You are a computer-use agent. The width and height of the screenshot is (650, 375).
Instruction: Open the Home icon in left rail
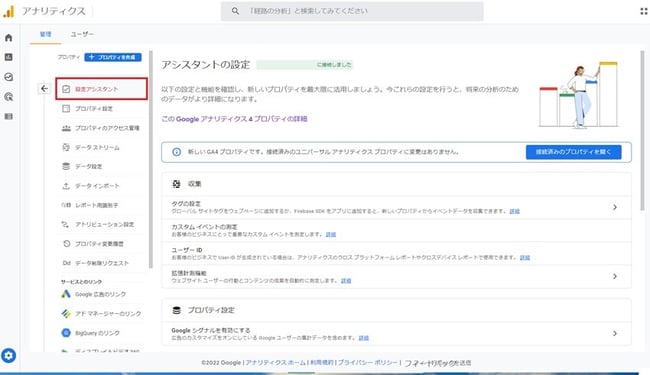click(8, 38)
